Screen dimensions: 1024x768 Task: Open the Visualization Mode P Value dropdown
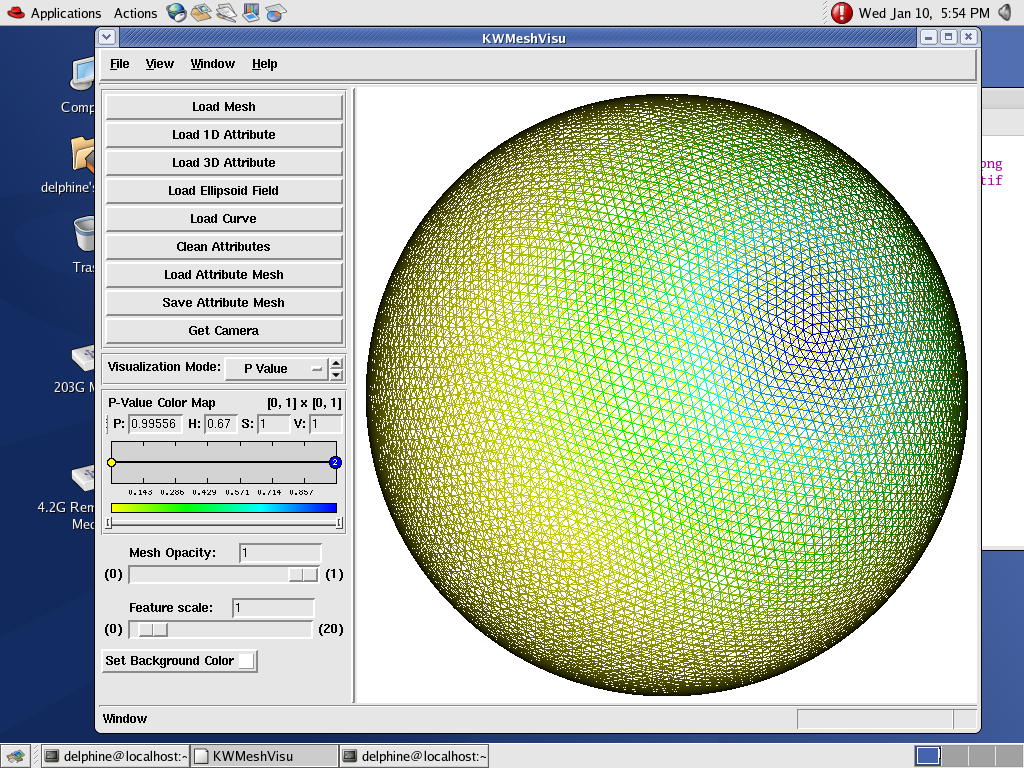coord(276,368)
